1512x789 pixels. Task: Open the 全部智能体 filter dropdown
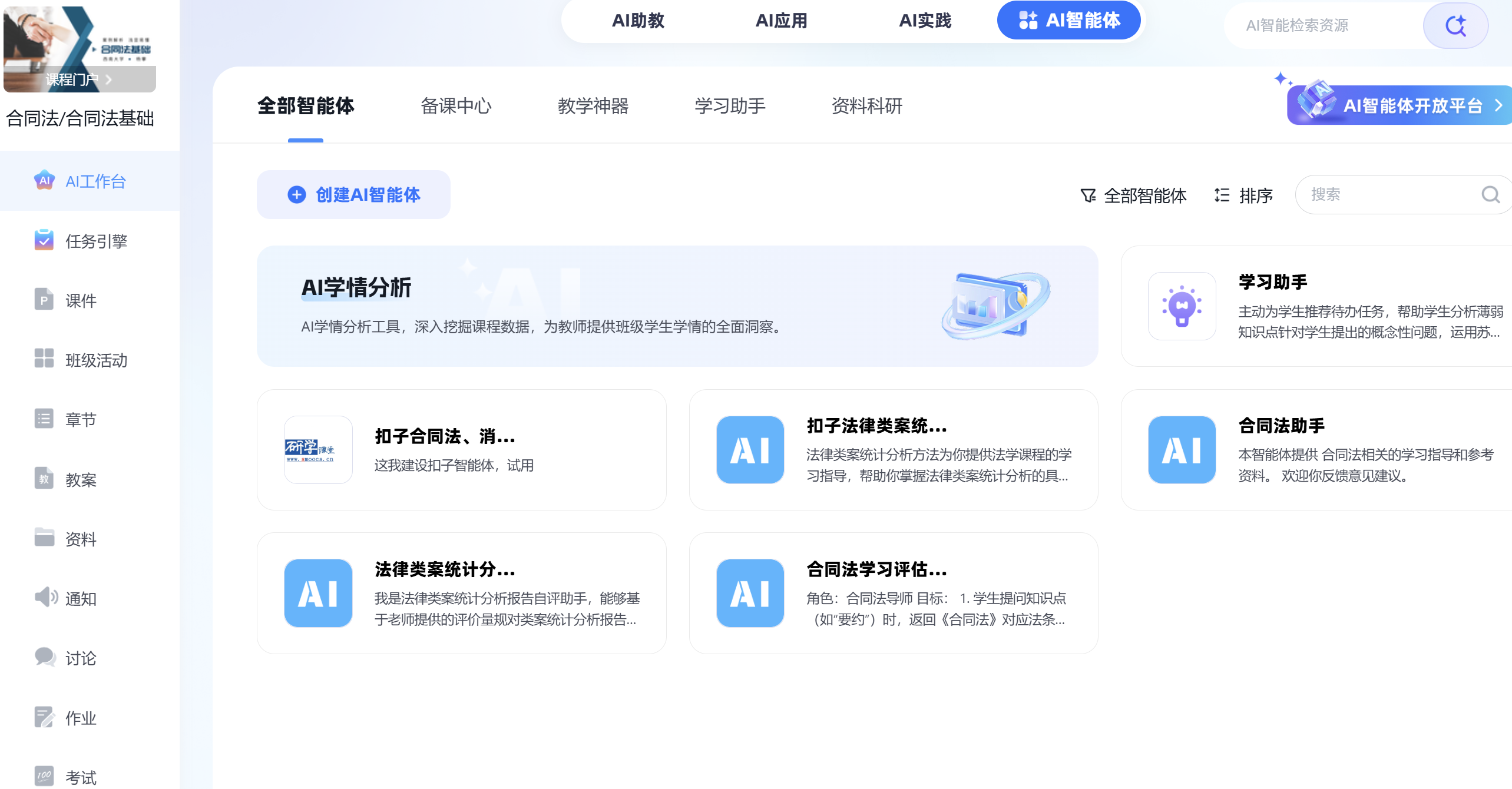click(x=1134, y=195)
